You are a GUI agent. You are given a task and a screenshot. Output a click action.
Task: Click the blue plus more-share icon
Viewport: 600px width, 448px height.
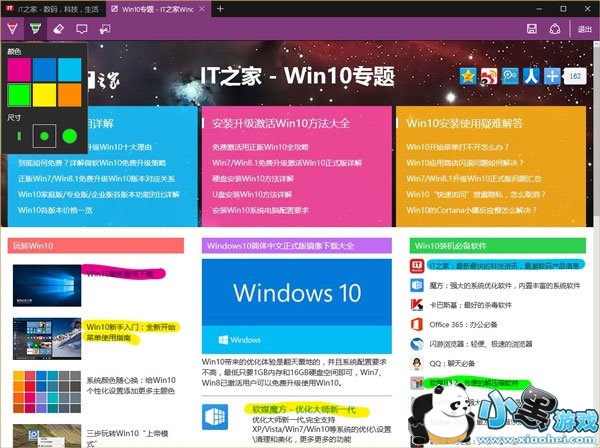tap(552, 76)
